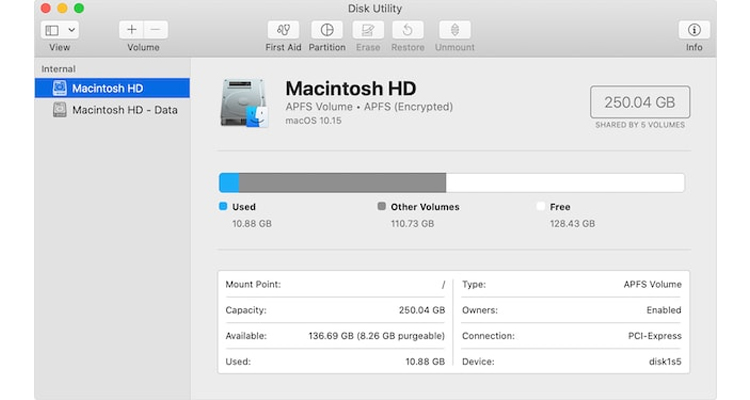Click the Restore toolbar icon
The image size is (750, 400).
point(408,30)
